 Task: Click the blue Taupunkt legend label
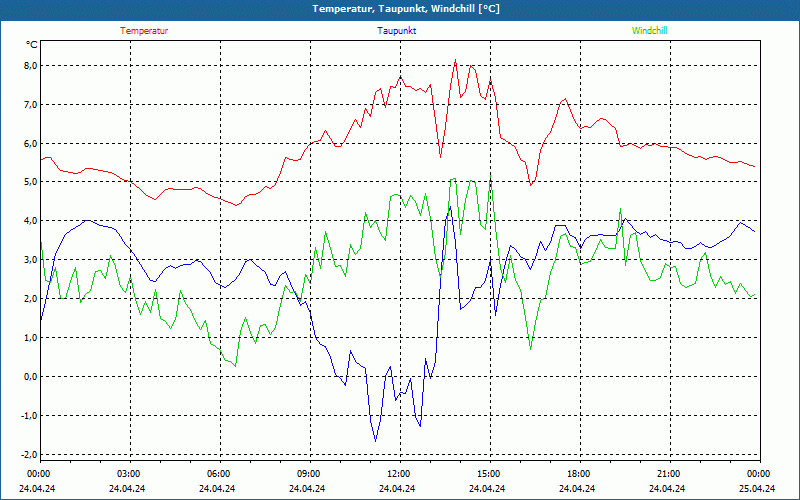396,31
